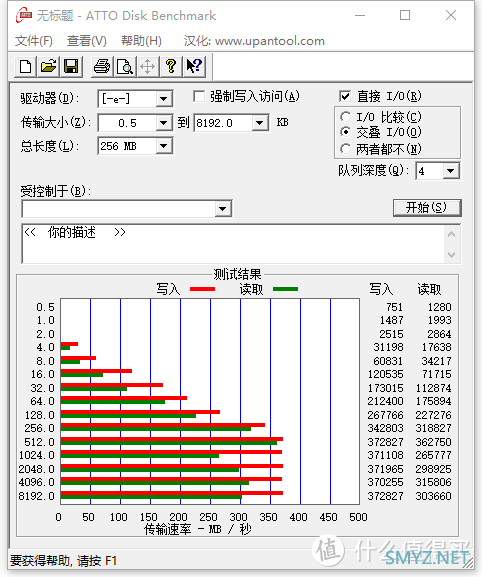
Task: Activate context help pointer icon
Action: 194,67
